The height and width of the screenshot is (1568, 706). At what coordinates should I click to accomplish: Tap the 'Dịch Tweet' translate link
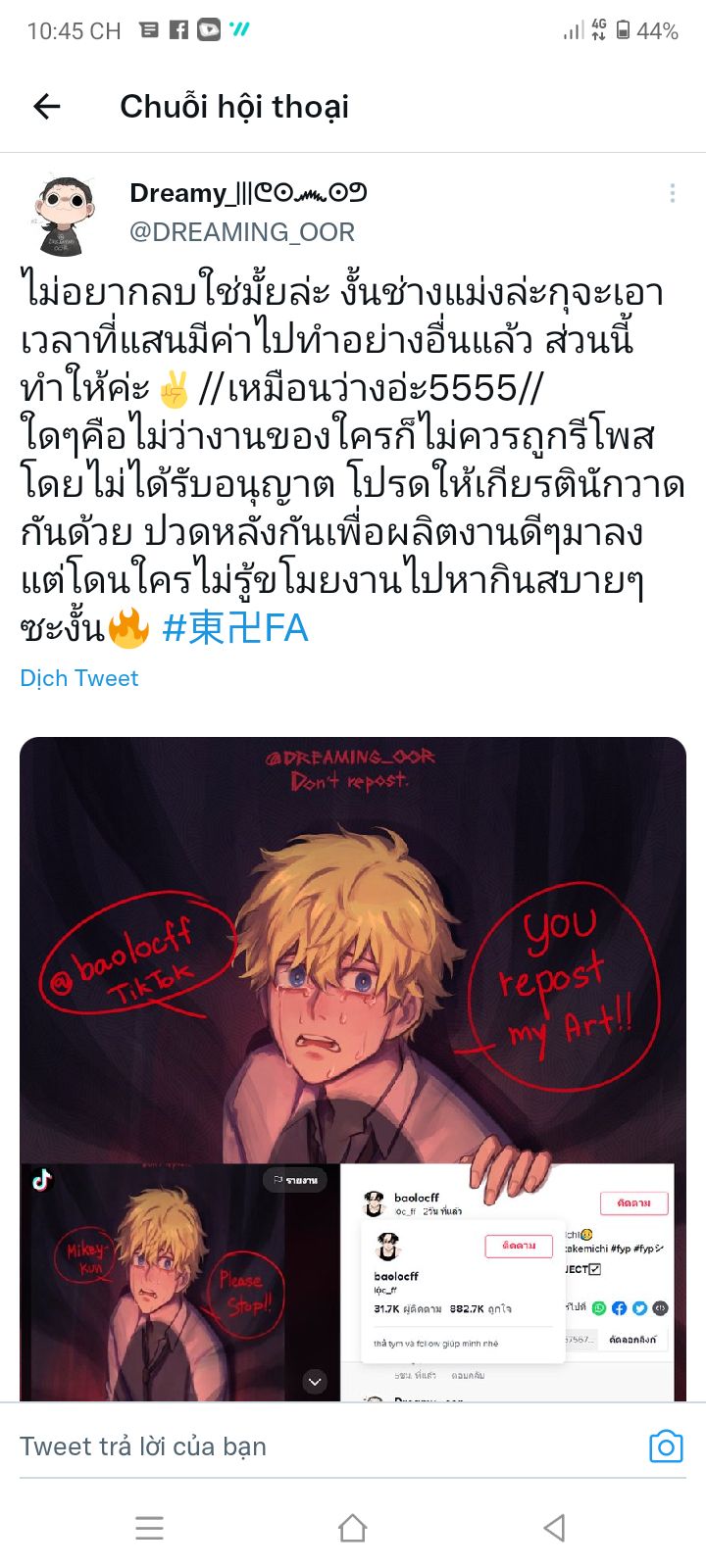click(x=79, y=678)
